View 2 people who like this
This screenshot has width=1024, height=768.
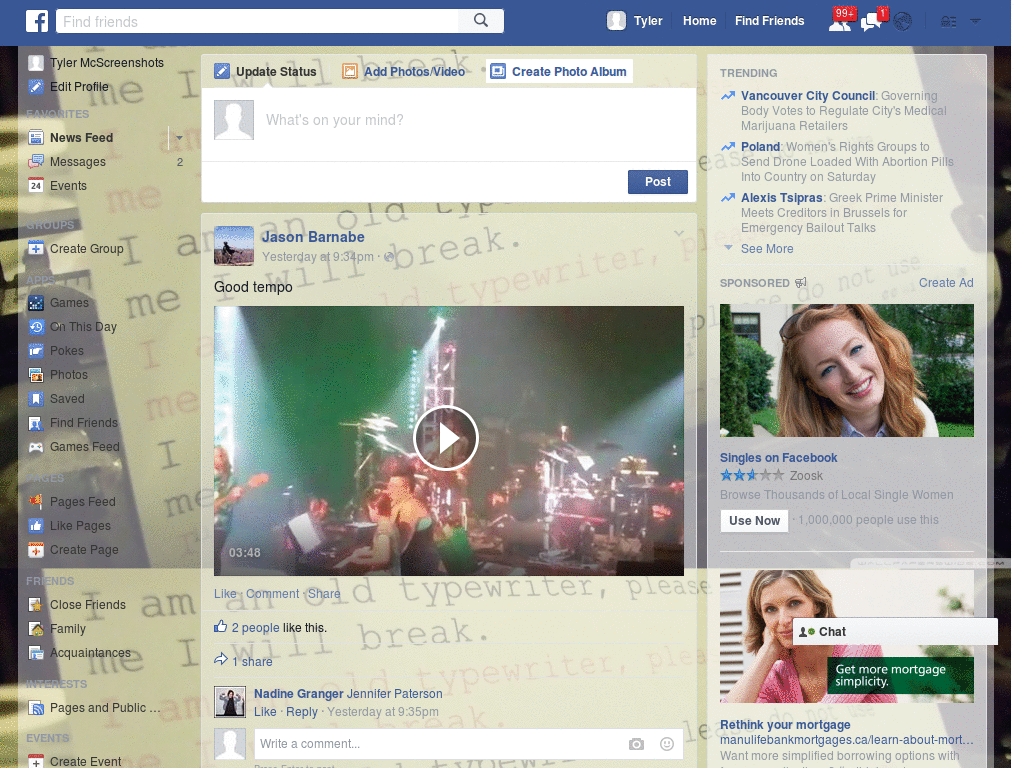tap(255, 628)
